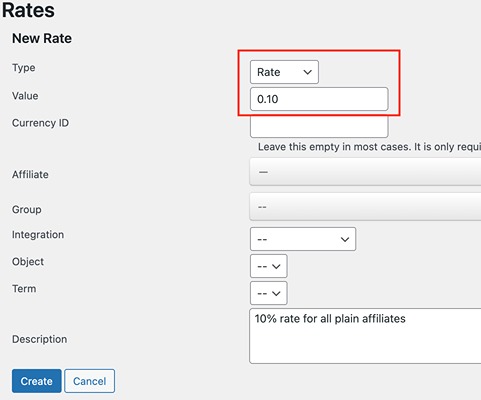This screenshot has height=400, width=481.
Task: Click the Group label text
Action: [27, 210]
